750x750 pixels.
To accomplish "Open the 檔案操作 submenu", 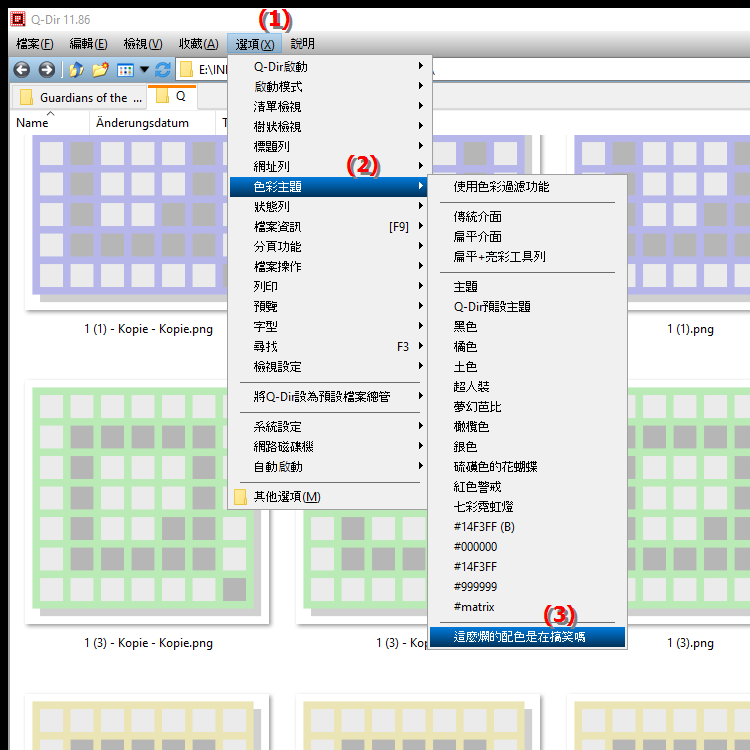I will point(328,266).
